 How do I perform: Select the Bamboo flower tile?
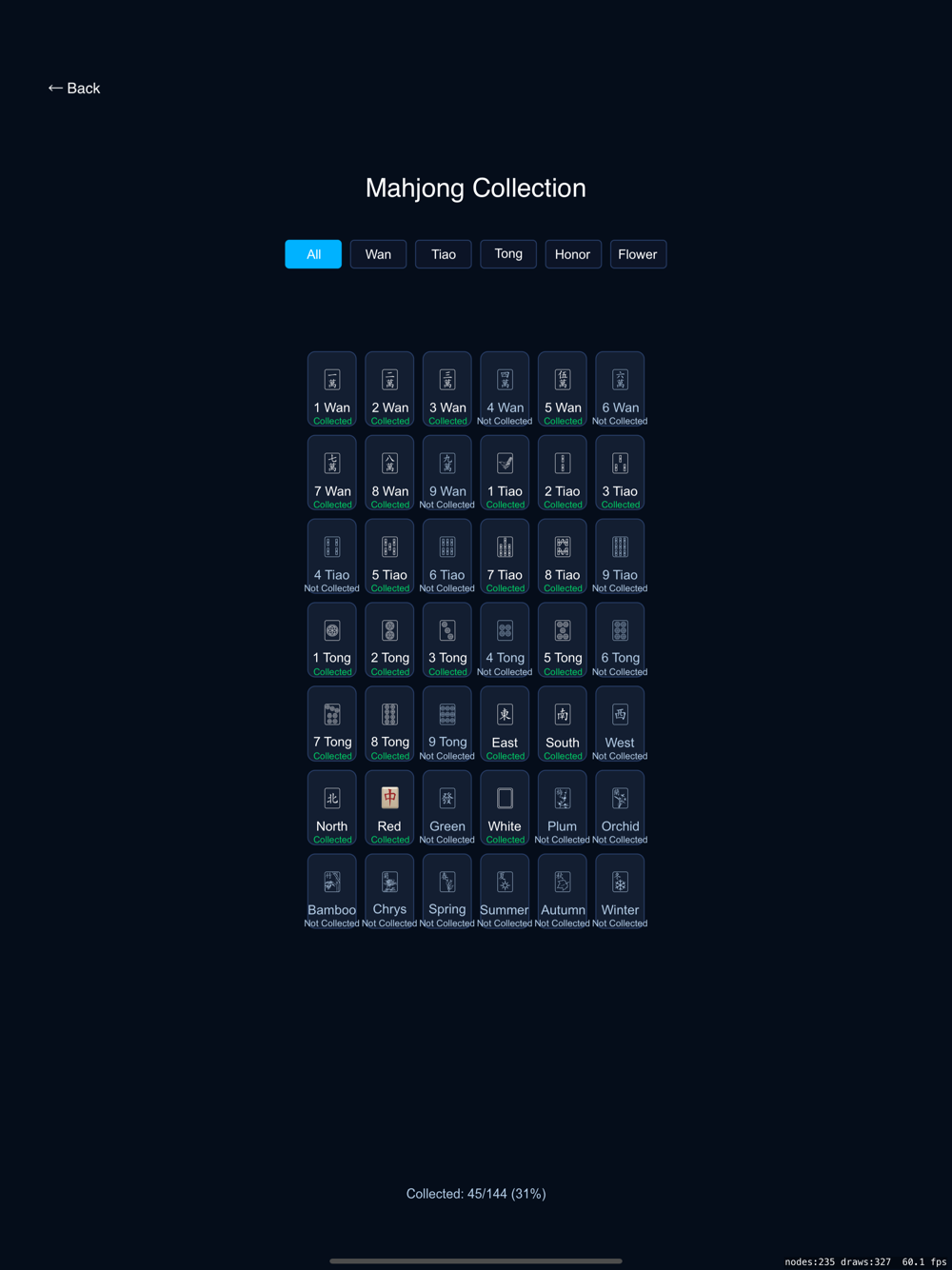click(x=332, y=892)
